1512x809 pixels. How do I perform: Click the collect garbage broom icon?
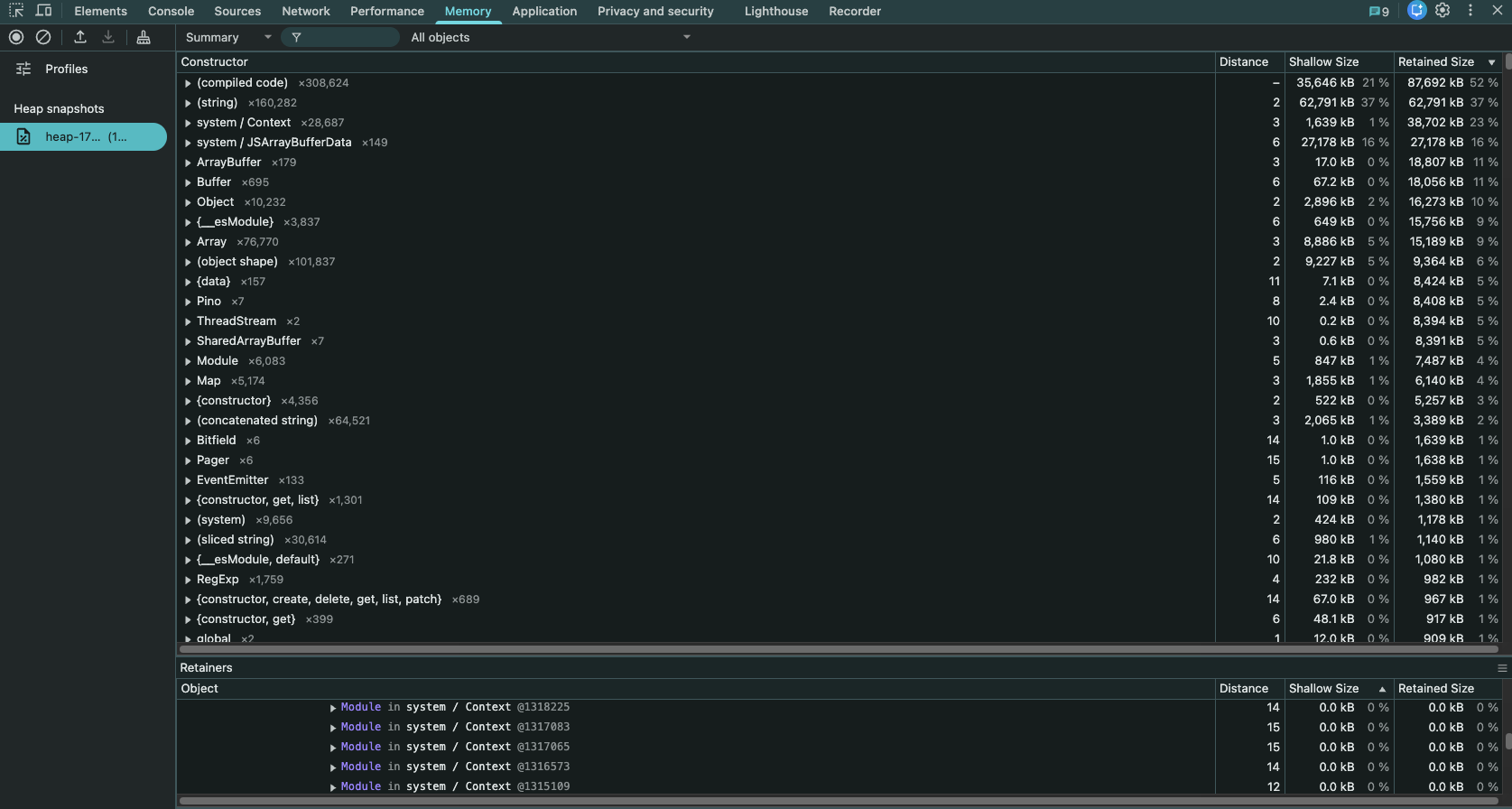tap(144, 37)
